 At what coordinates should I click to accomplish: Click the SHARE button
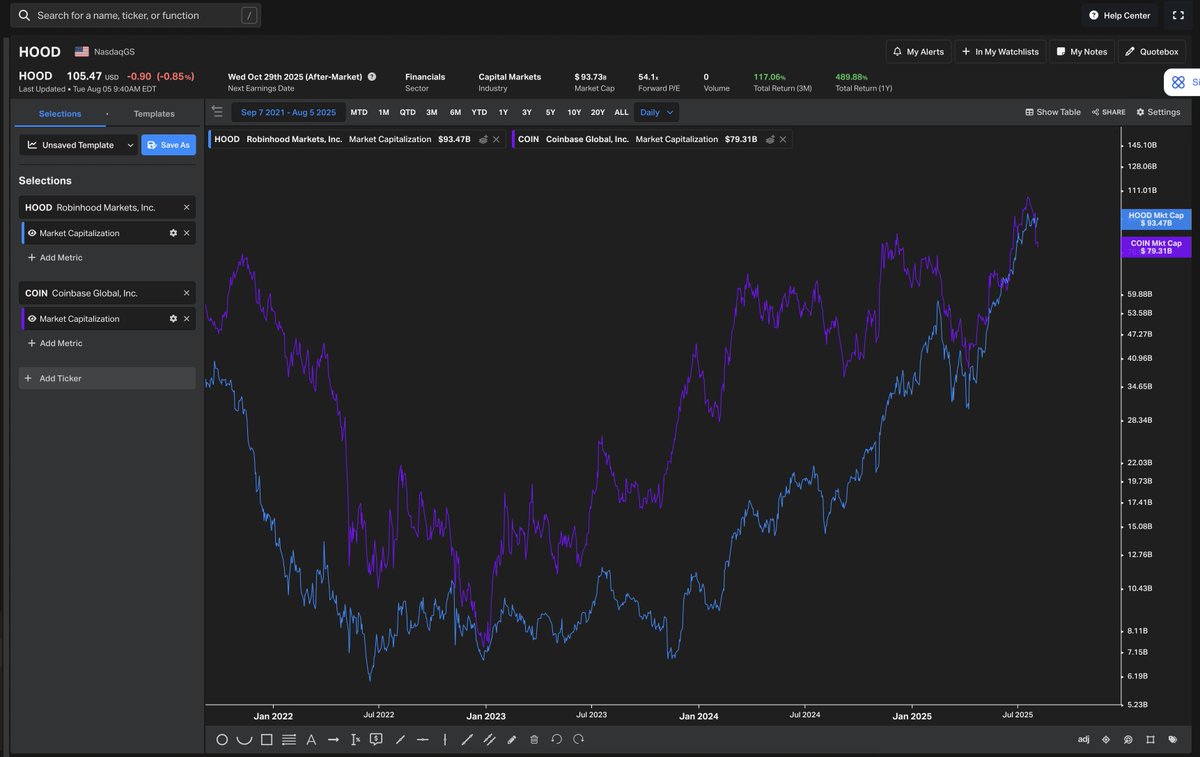point(1108,112)
